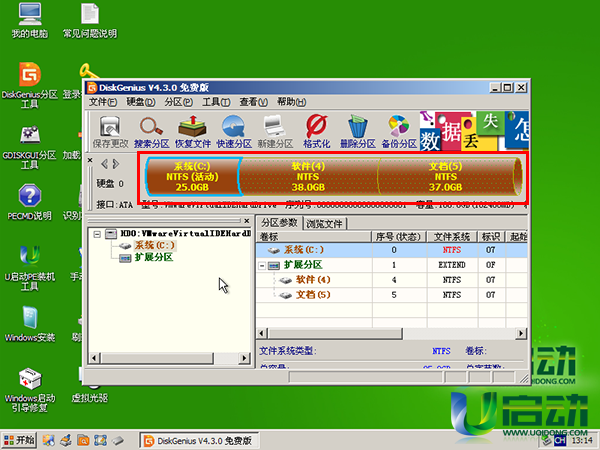Start Quick Partition (快速分区) tool
The width and height of the screenshot is (600, 450).
pyautogui.click(x=234, y=132)
